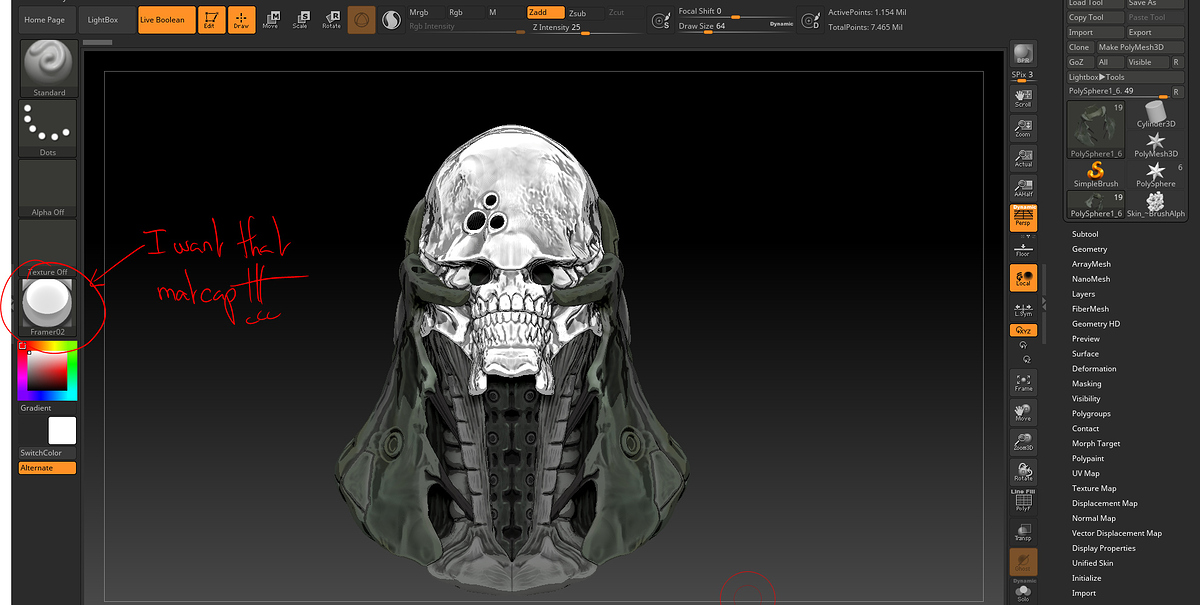Toggle Zsub mode

point(585,12)
